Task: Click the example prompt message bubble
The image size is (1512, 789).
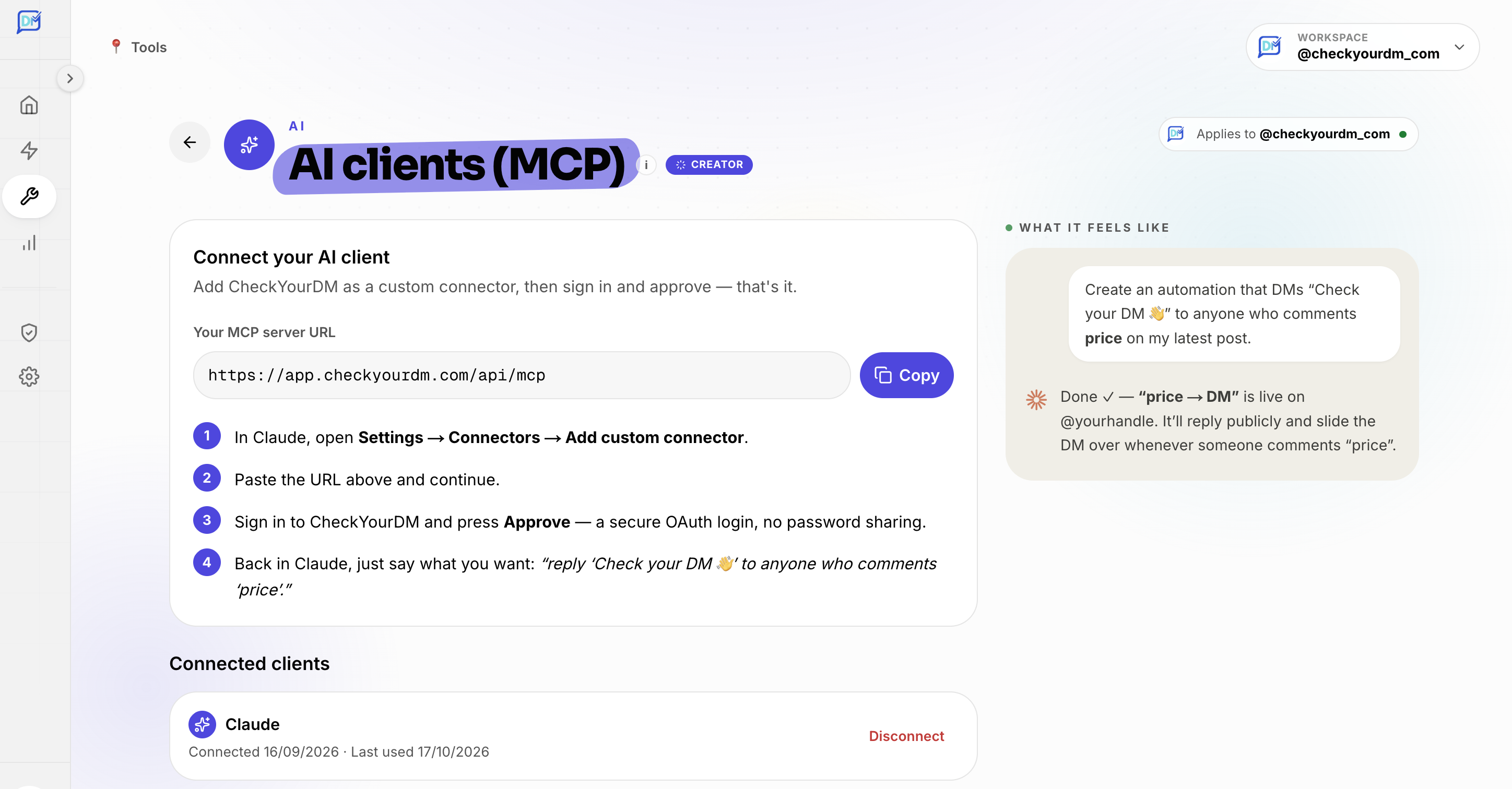Action: point(1234,314)
